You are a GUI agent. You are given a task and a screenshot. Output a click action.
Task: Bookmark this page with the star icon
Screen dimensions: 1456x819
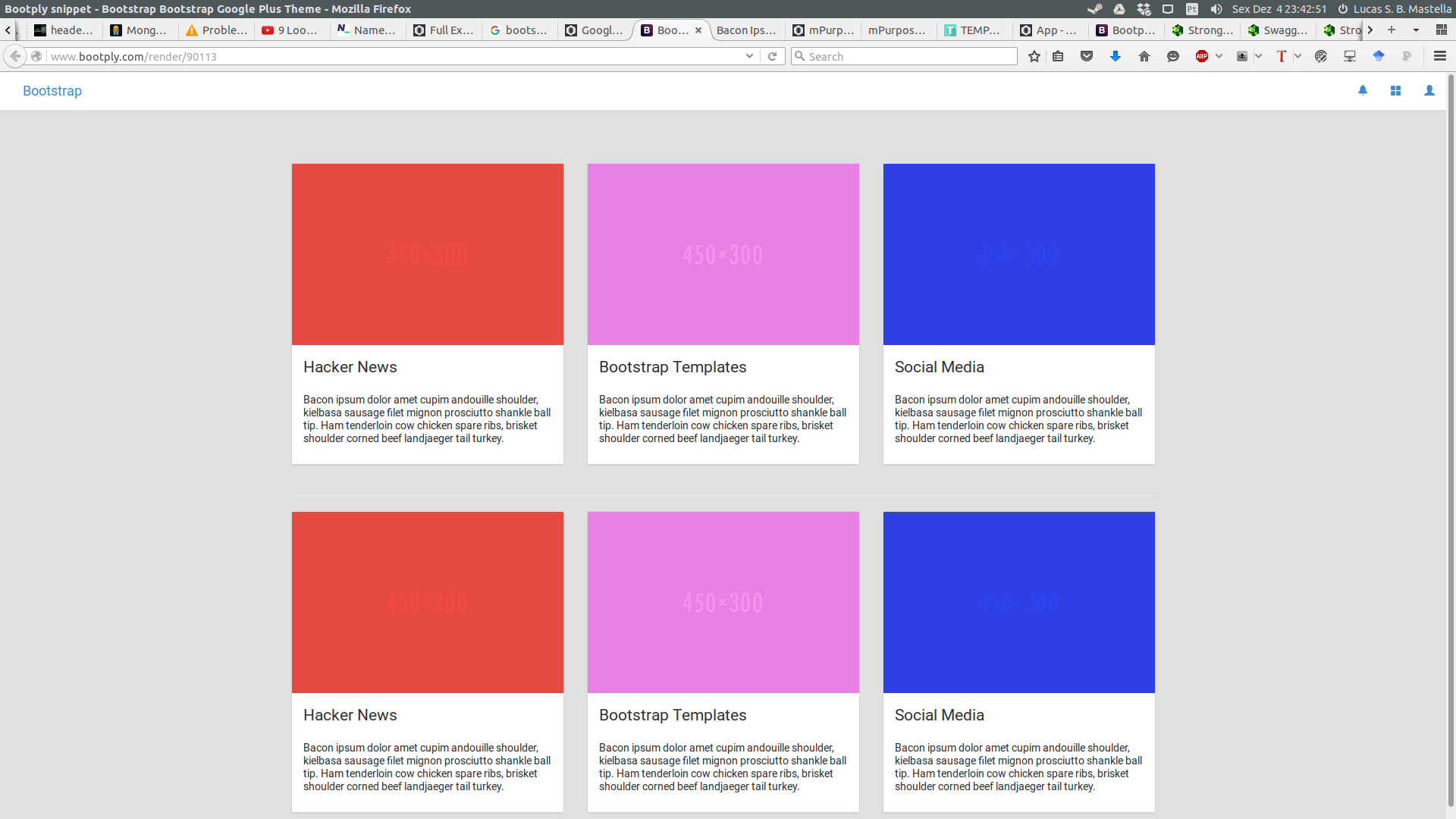[x=1034, y=56]
